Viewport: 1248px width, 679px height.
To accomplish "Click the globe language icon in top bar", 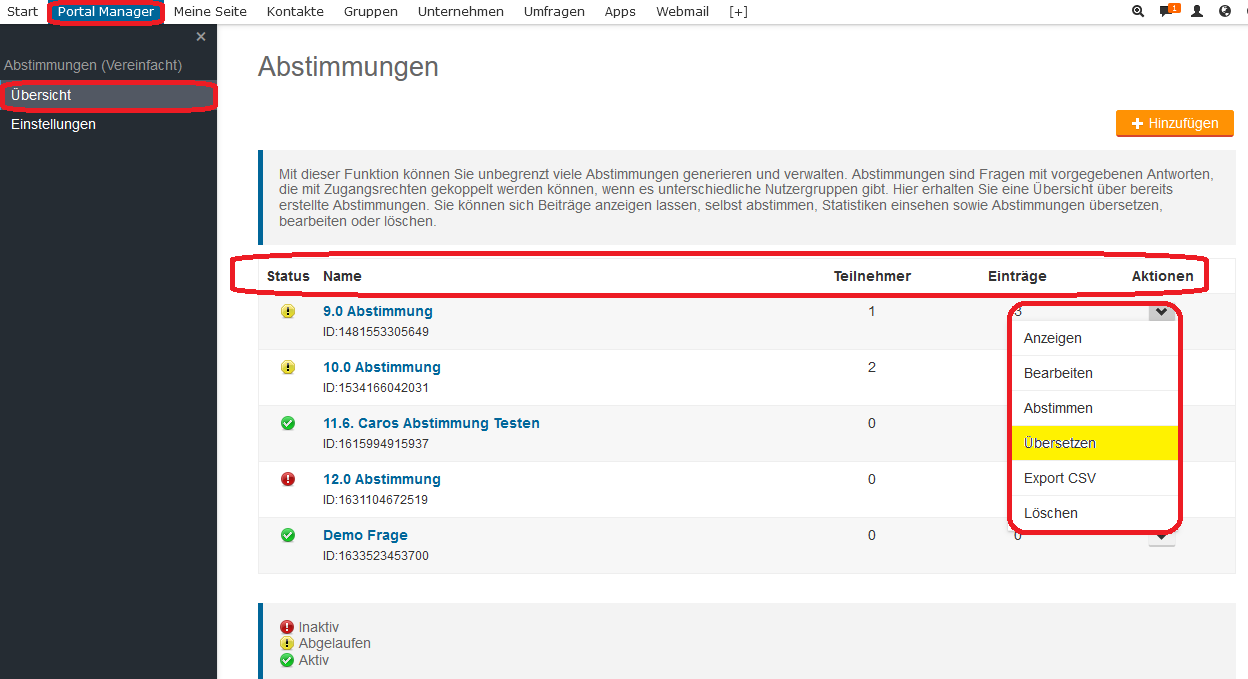I will [x=1225, y=12].
